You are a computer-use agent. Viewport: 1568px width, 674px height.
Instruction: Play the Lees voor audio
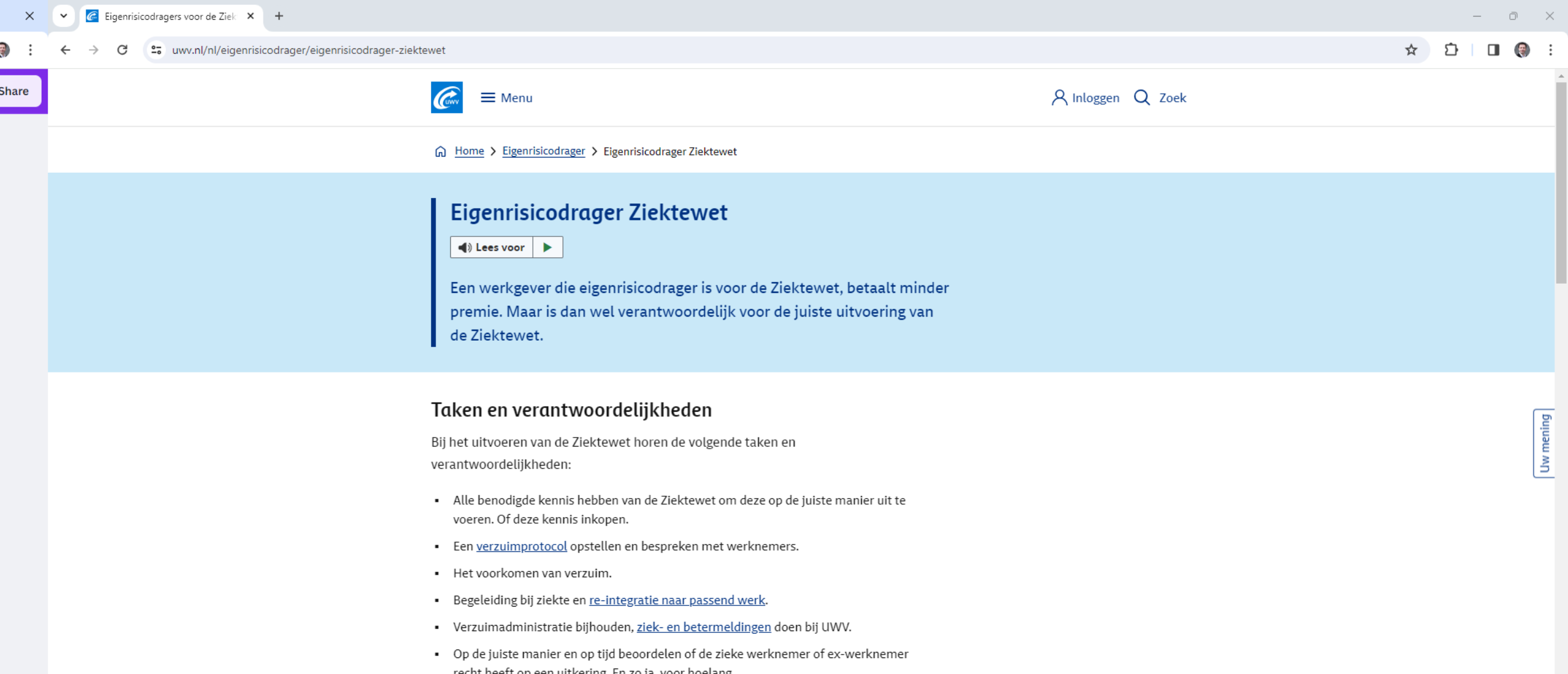pyautogui.click(x=548, y=247)
